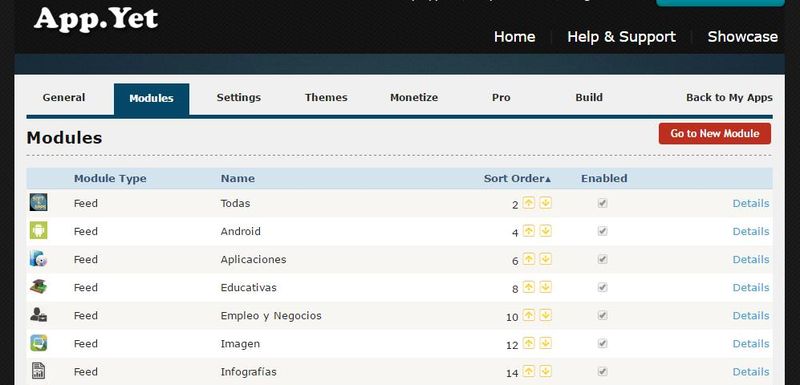Move Todas module down in sort order

pyautogui.click(x=546, y=203)
